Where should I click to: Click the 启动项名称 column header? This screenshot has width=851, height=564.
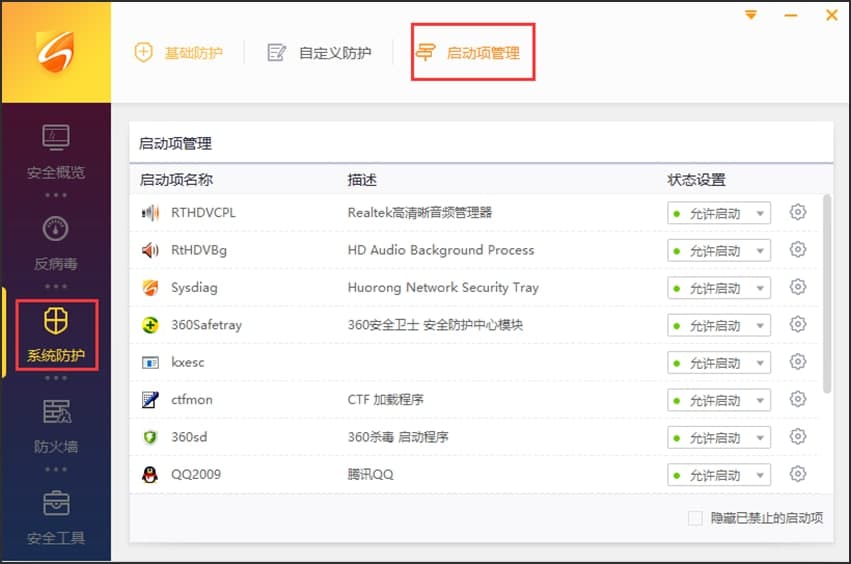(176, 180)
